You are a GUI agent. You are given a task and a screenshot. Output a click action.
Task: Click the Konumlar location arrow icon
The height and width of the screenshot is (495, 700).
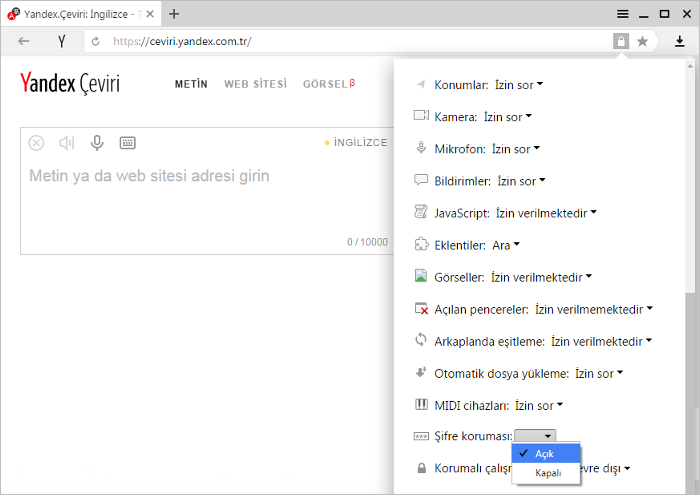[x=421, y=84]
